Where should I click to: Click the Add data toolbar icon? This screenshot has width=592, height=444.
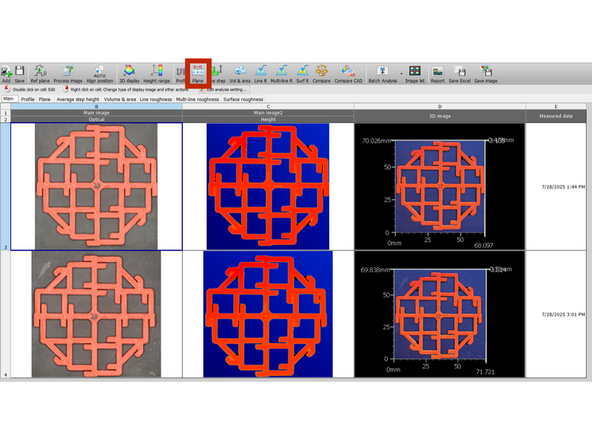(x=6, y=74)
